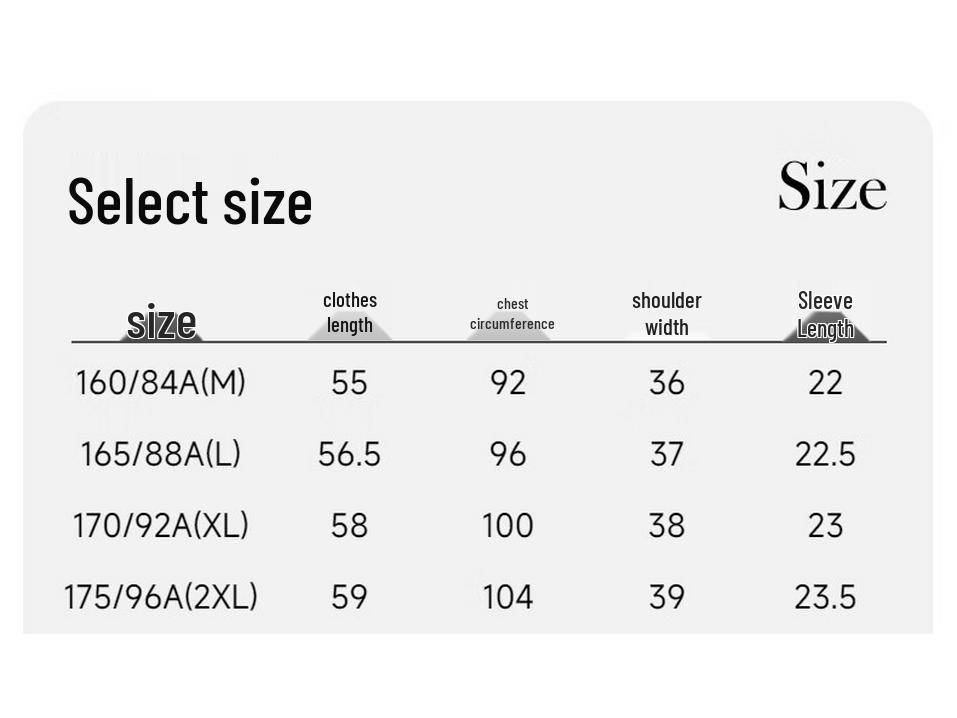Click the 'clothes length' column header
This screenshot has height=718, width=957.
350,313
